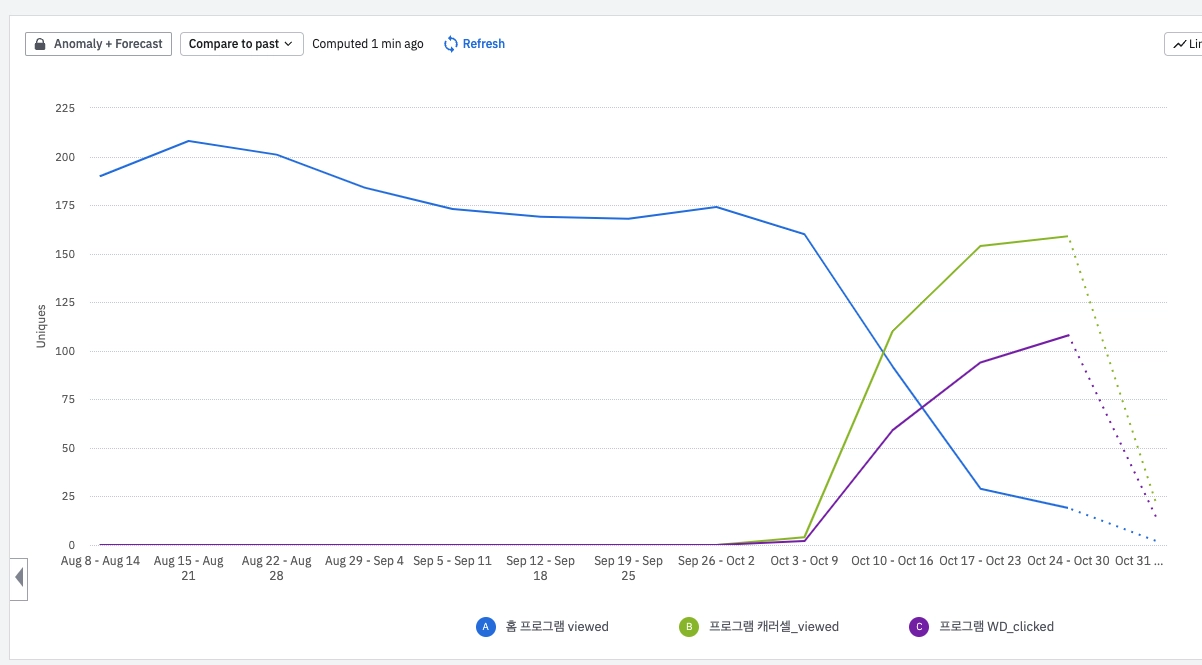Collapse the side panel with the left triangle
The width and height of the screenshot is (1202, 665).
pyautogui.click(x=19, y=577)
